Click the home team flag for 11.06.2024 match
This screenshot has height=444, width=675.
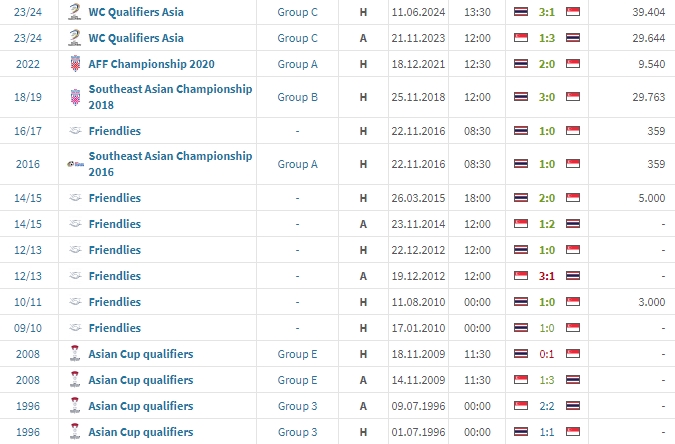[x=521, y=12]
